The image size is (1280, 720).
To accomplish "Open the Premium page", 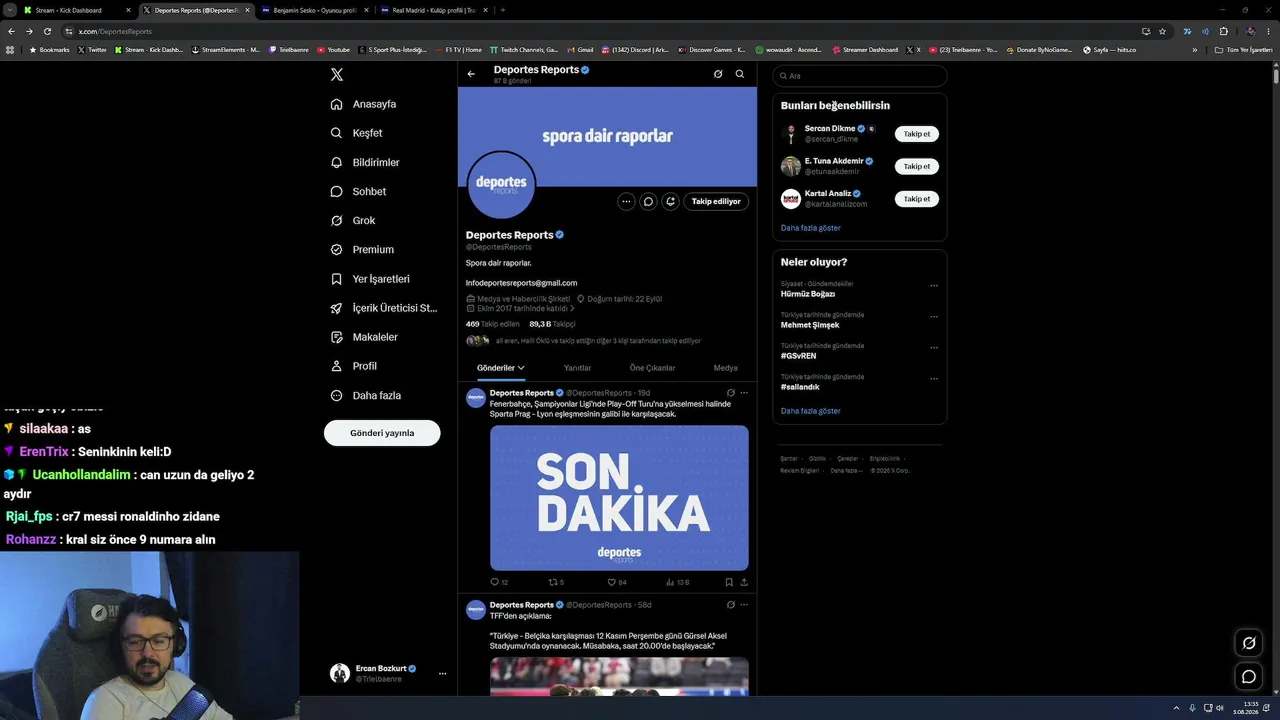I will [362, 249].
